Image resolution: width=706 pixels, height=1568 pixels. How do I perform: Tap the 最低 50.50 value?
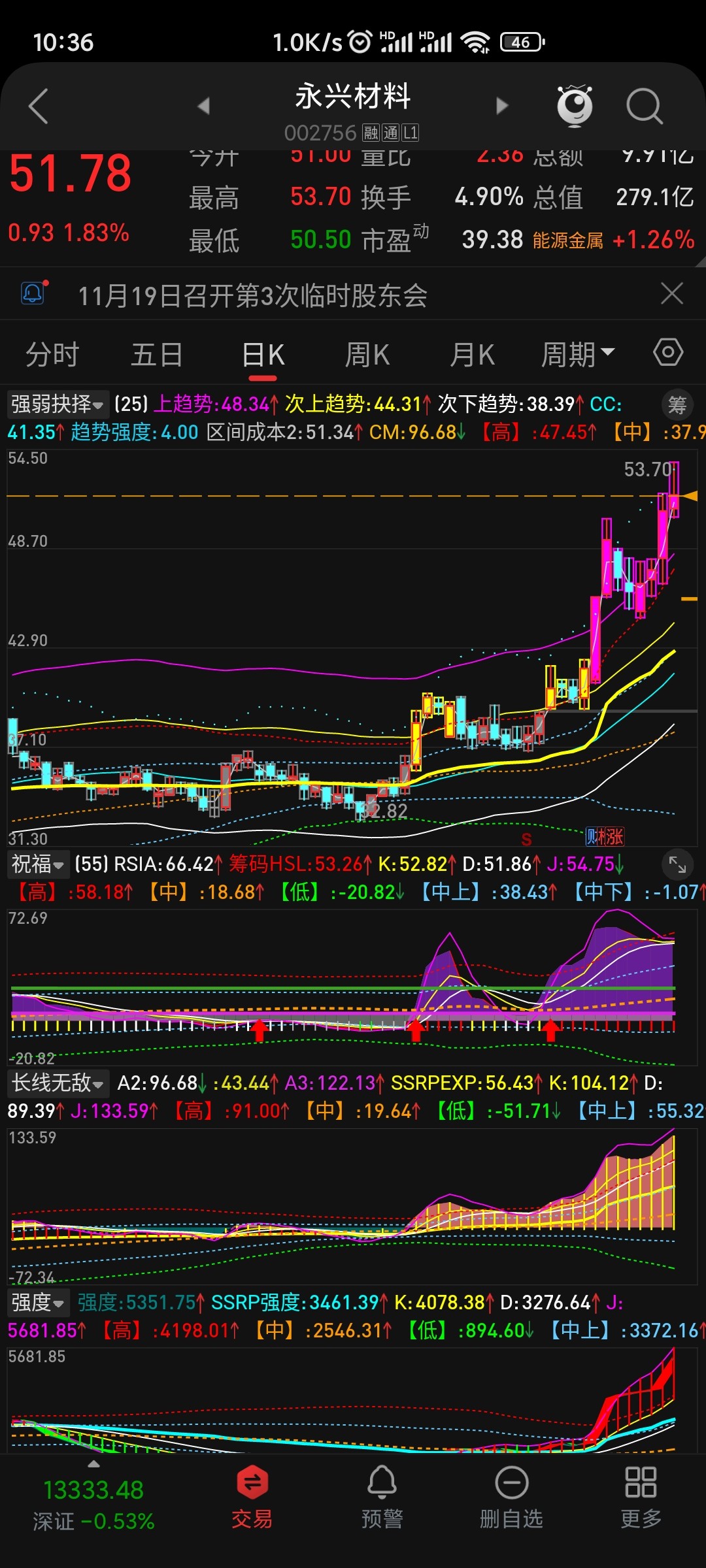pyautogui.click(x=270, y=240)
